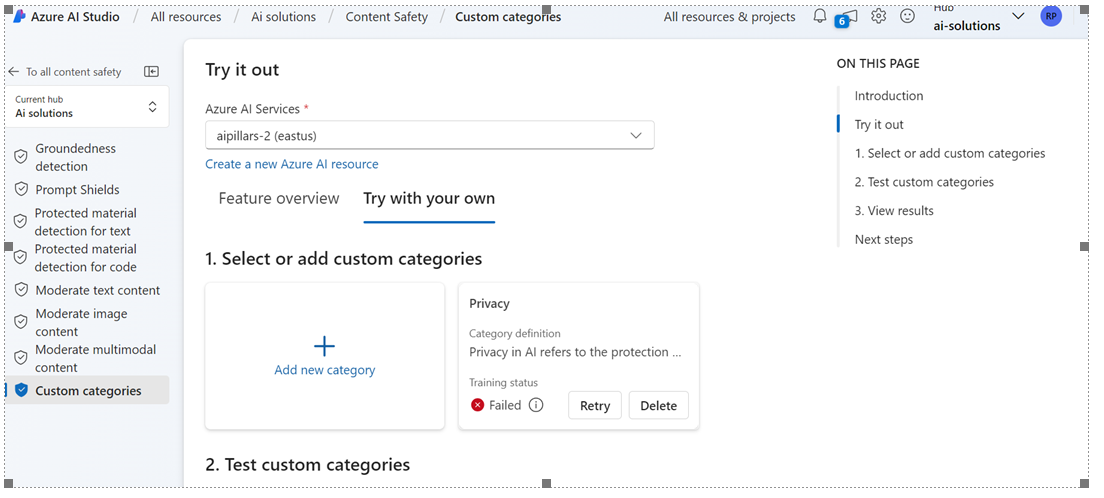The height and width of the screenshot is (498, 1104).
Task: Click the smiley feedback icon
Action: point(908,16)
